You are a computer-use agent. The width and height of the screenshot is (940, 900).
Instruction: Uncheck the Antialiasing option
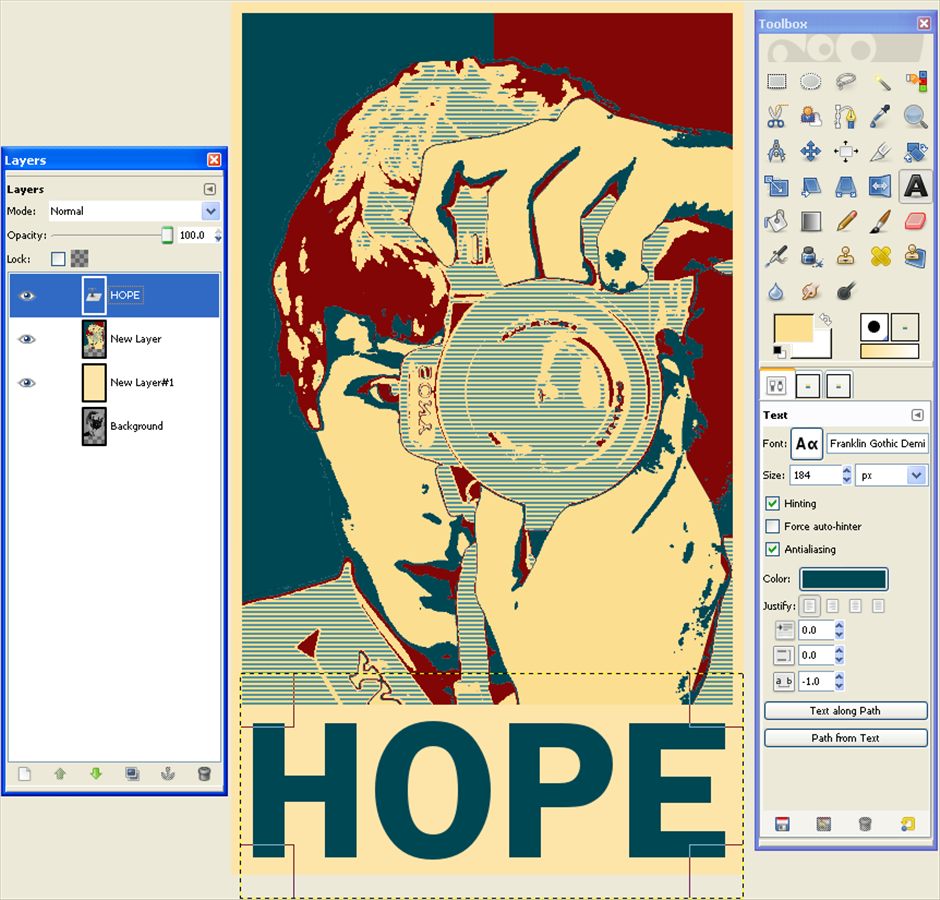[x=772, y=549]
